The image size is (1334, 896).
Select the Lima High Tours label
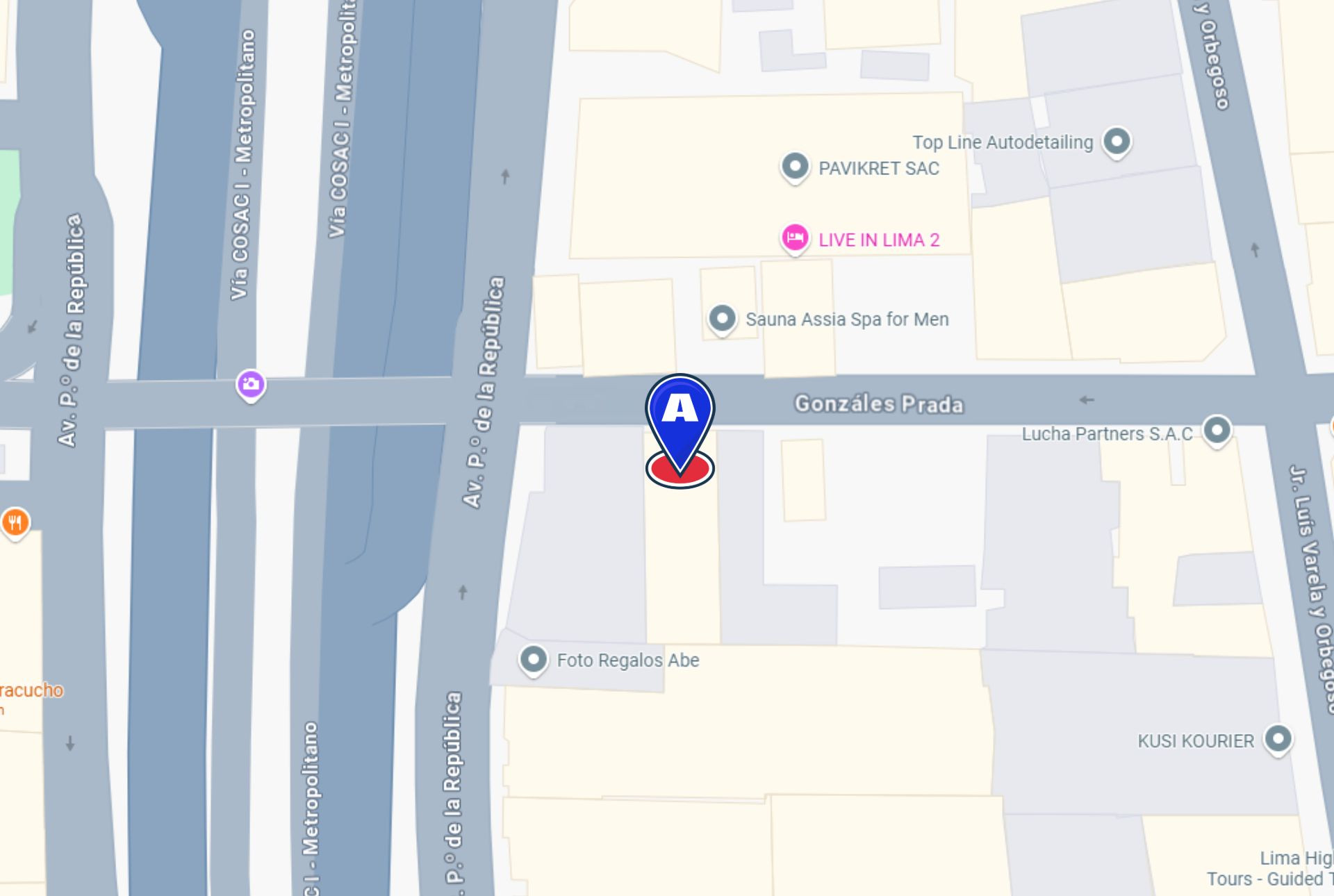click(1271, 868)
